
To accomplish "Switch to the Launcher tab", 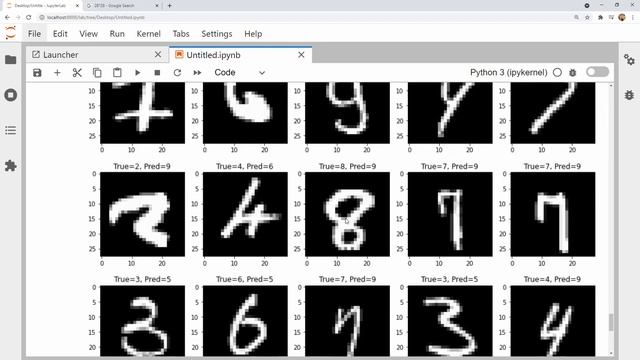I will click(x=97, y=55).
